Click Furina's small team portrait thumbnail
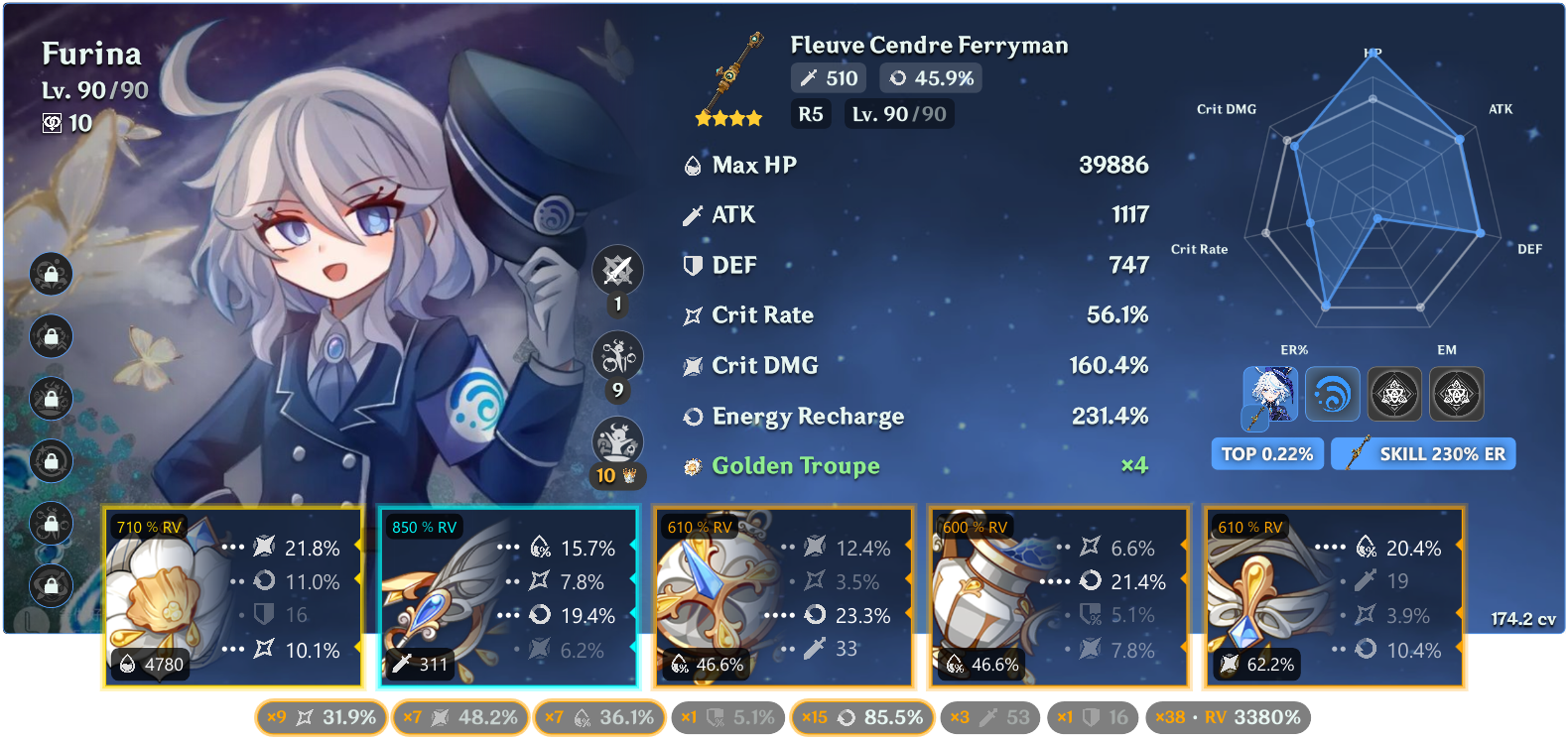The width and height of the screenshot is (1568, 741). pos(1270,394)
